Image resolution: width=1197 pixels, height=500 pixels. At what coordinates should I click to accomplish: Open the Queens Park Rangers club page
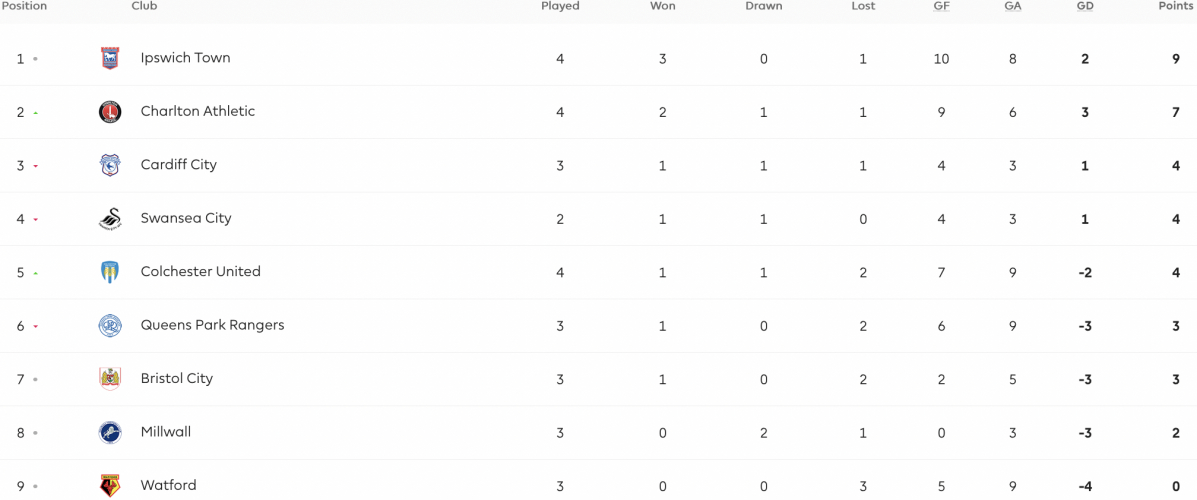click(212, 325)
